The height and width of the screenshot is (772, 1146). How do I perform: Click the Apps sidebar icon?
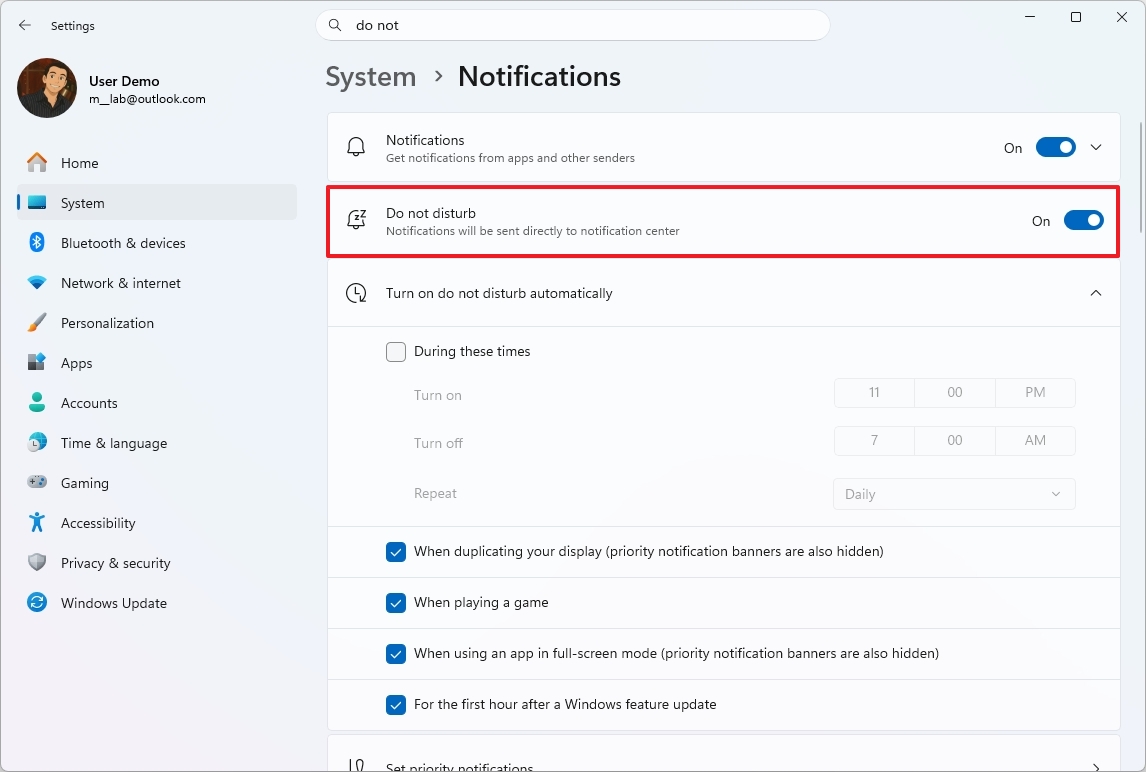[x=36, y=363]
